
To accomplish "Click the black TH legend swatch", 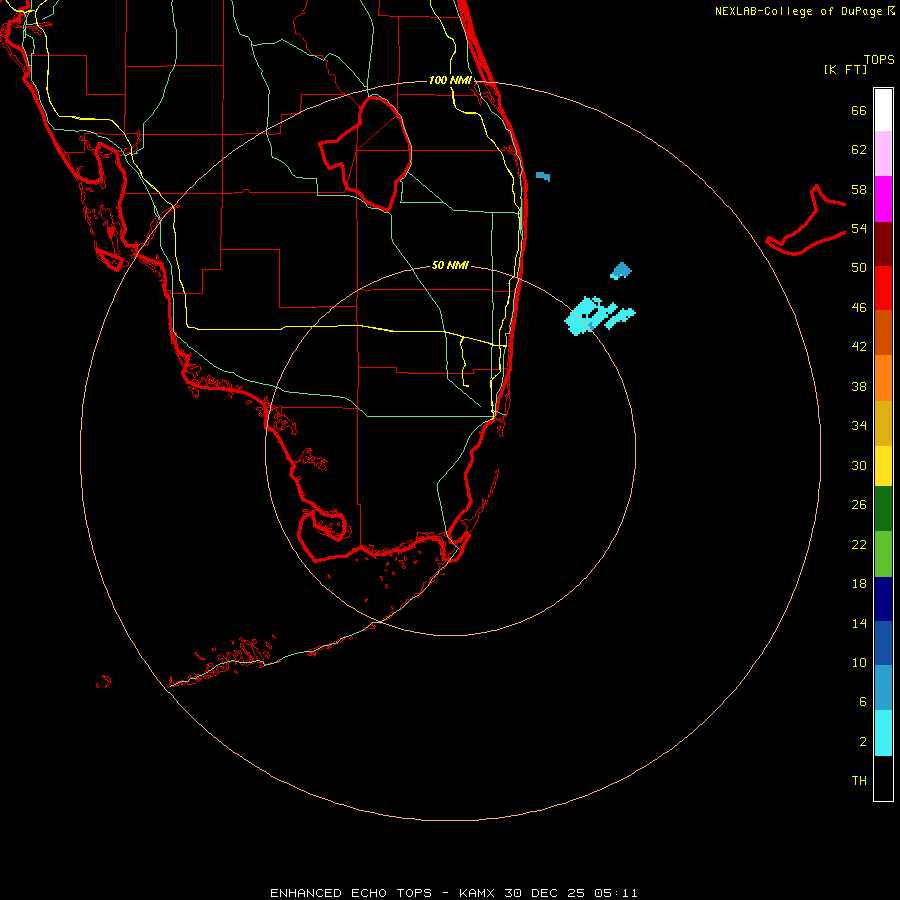I will click(x=883, y=778).
